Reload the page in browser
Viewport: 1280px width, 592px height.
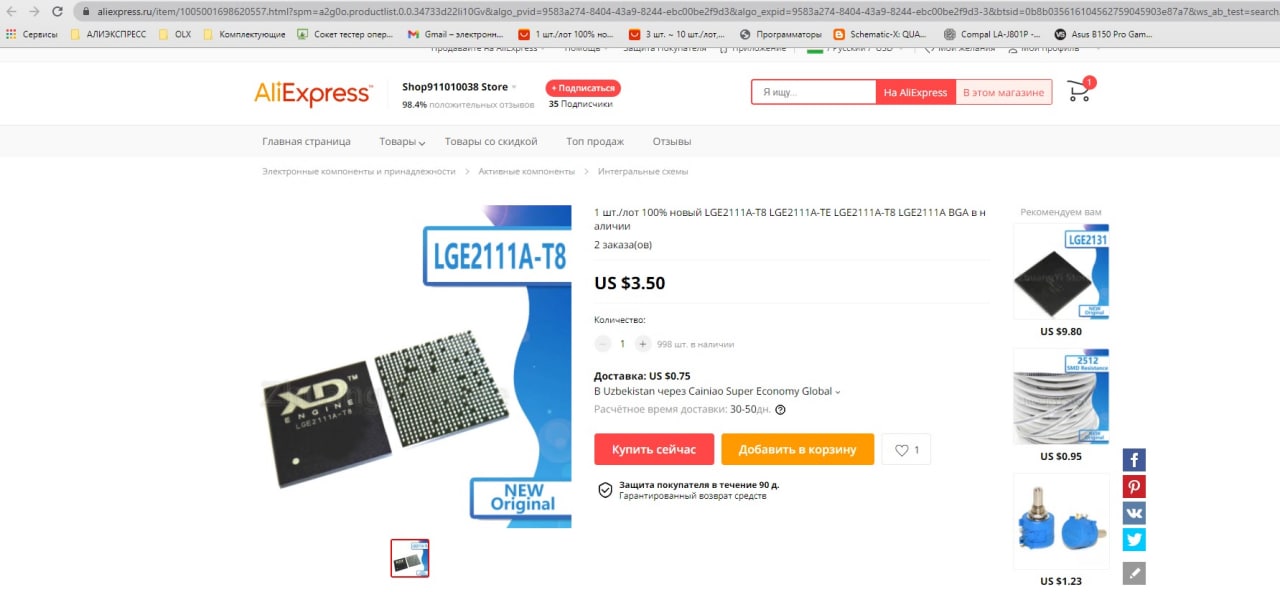57,11
